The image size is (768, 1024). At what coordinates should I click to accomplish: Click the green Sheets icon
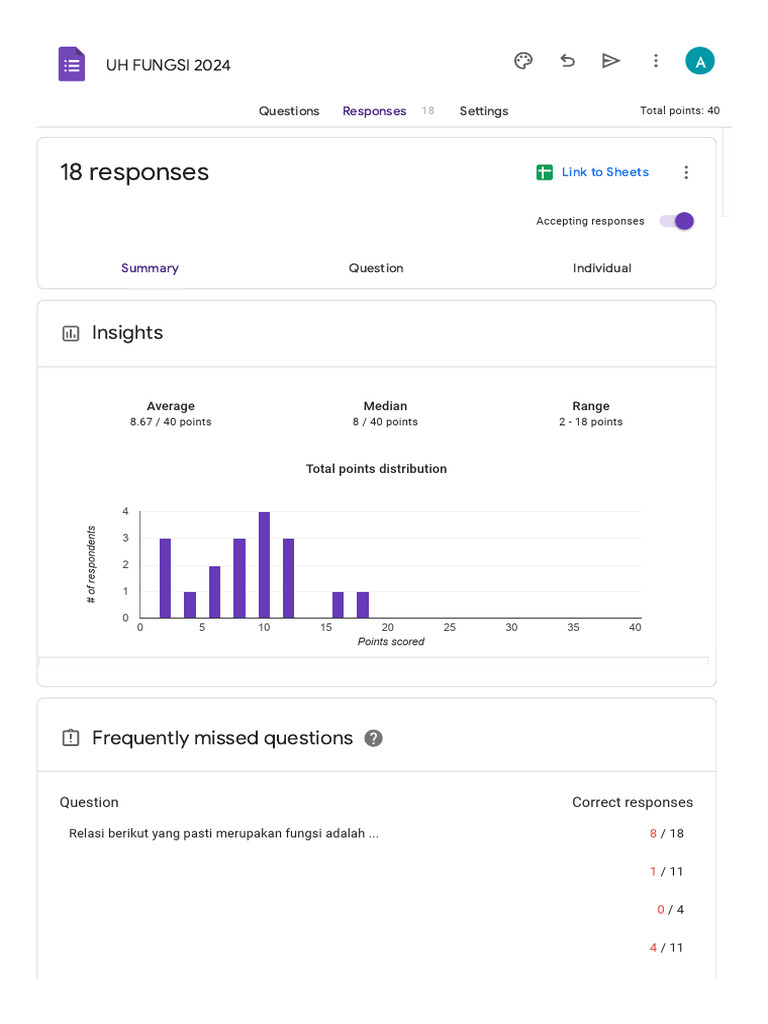(544, 172)
